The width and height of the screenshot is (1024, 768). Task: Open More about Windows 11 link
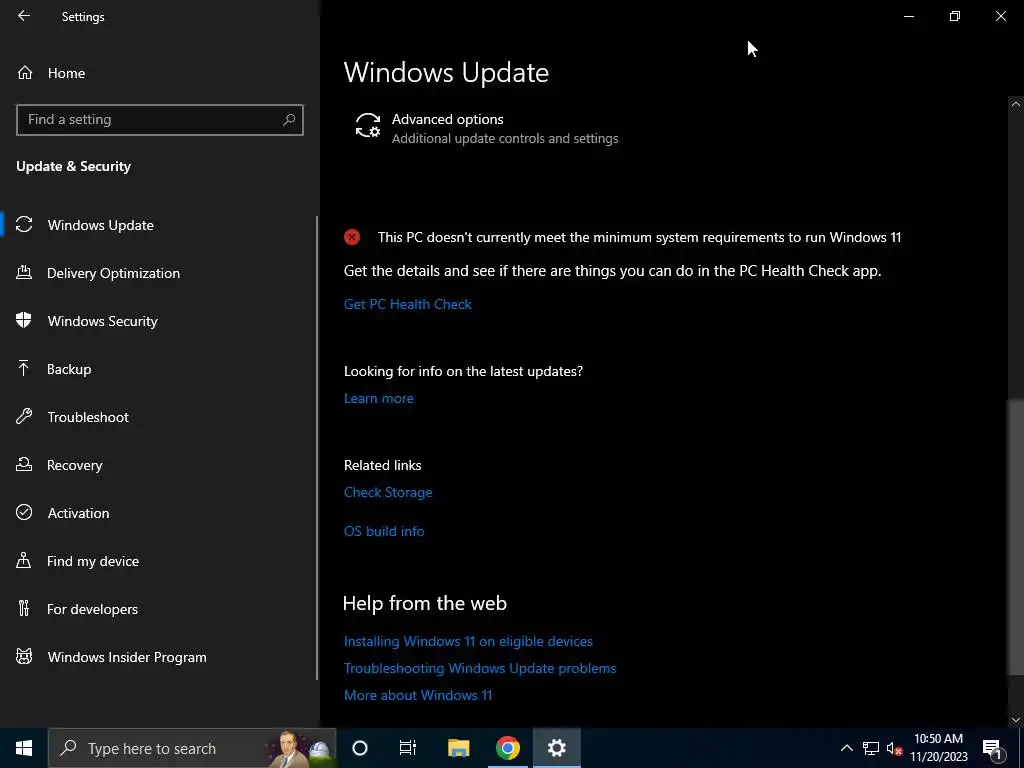[418, 695]
